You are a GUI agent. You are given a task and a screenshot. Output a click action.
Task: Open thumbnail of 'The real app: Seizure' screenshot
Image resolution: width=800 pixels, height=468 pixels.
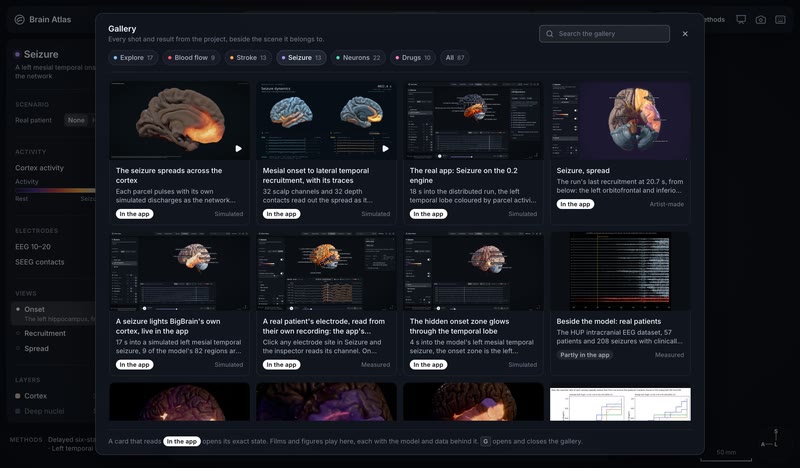click(473, 120)
